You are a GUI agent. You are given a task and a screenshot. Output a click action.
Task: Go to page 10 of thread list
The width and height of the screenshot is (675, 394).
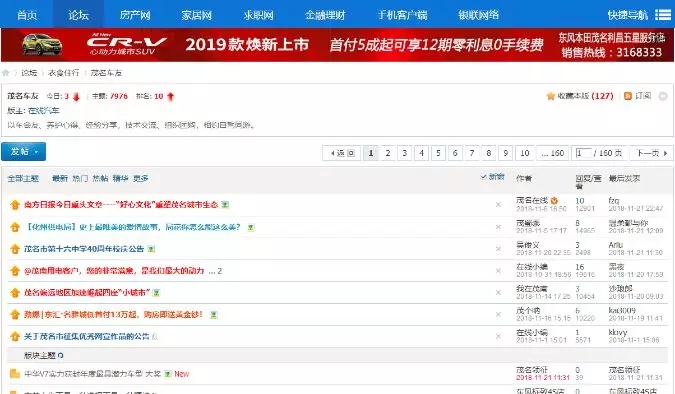tap(525, 153)
